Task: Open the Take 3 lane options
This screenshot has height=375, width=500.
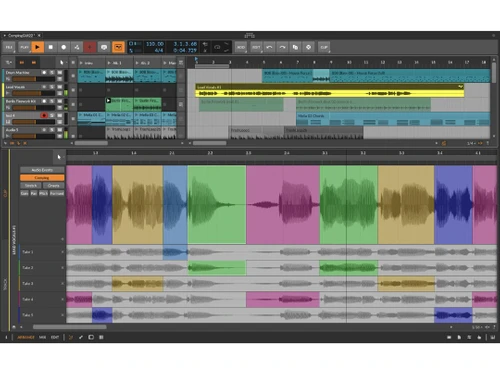Action: [x=63, y=284]
